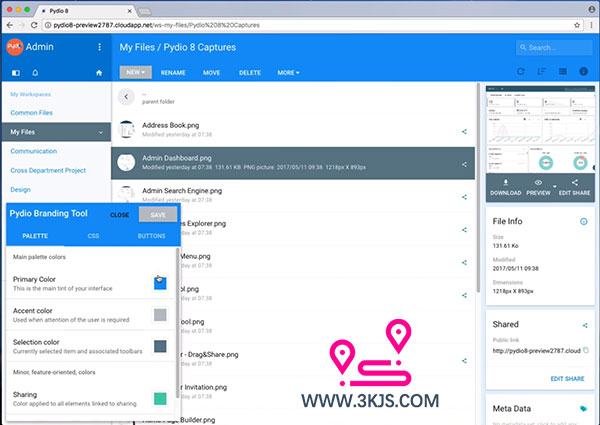Open the NEW dropdown button
The image size is (600, 425).
point(135,72)
